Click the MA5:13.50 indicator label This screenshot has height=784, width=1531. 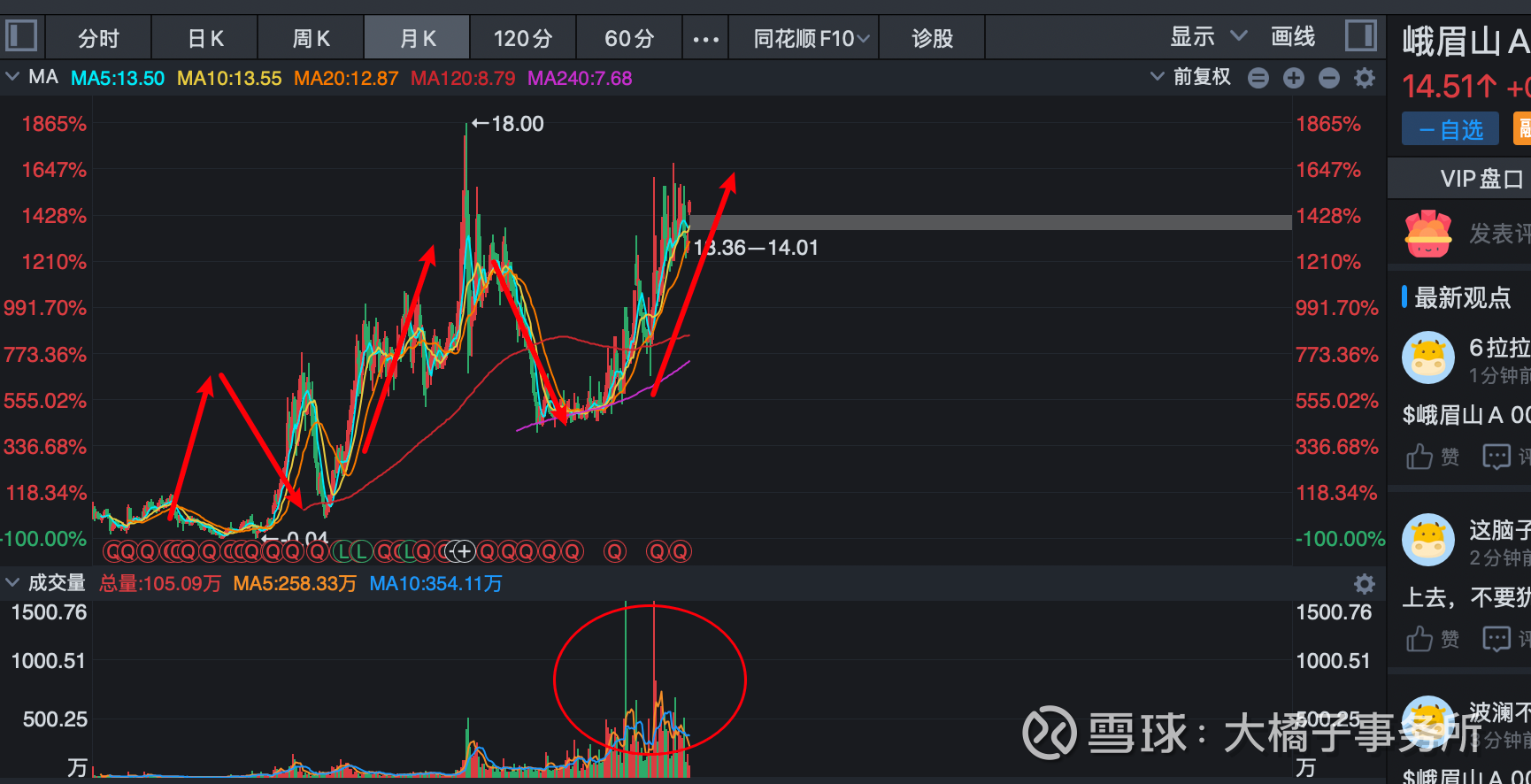118,79
